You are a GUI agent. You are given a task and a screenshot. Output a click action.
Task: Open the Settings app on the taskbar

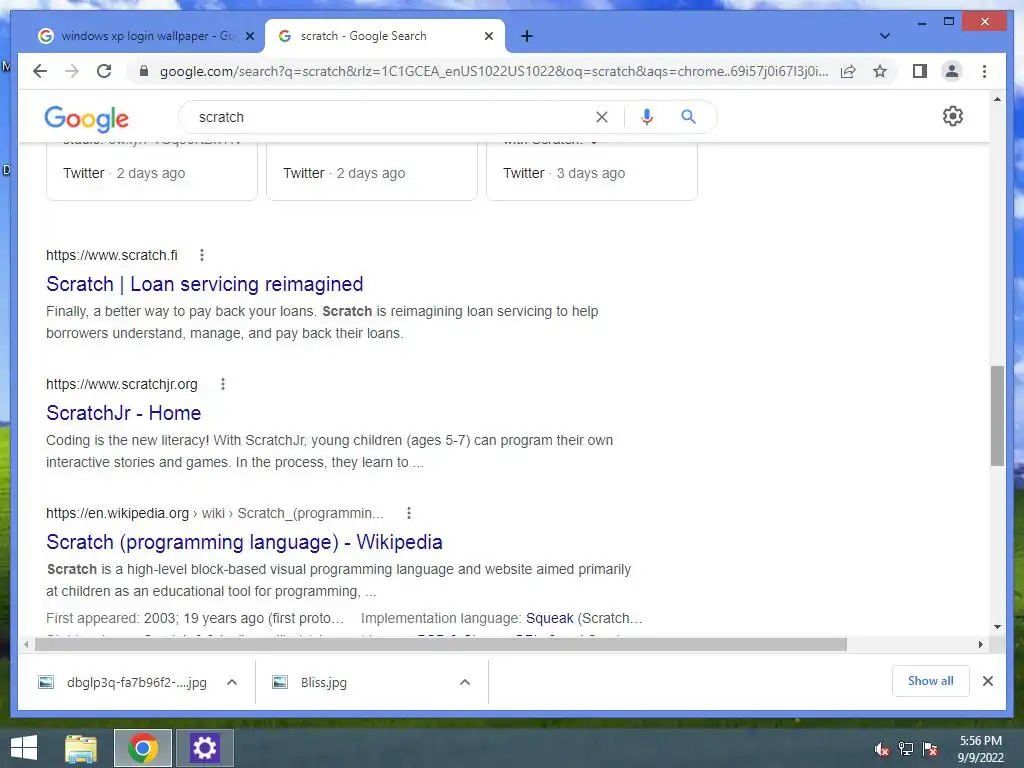point(204,748)
